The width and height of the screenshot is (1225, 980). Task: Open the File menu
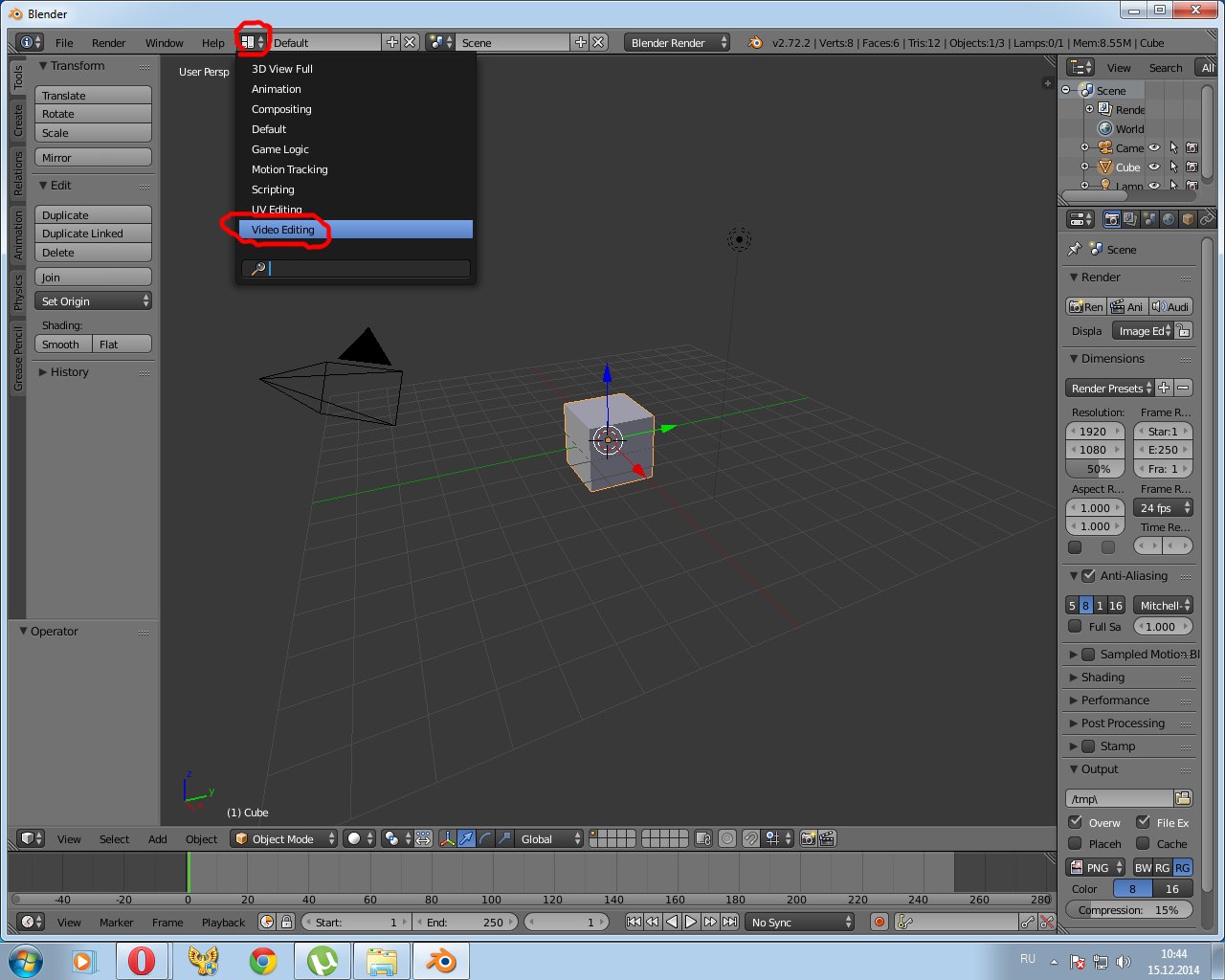click(x=64, y=42)
